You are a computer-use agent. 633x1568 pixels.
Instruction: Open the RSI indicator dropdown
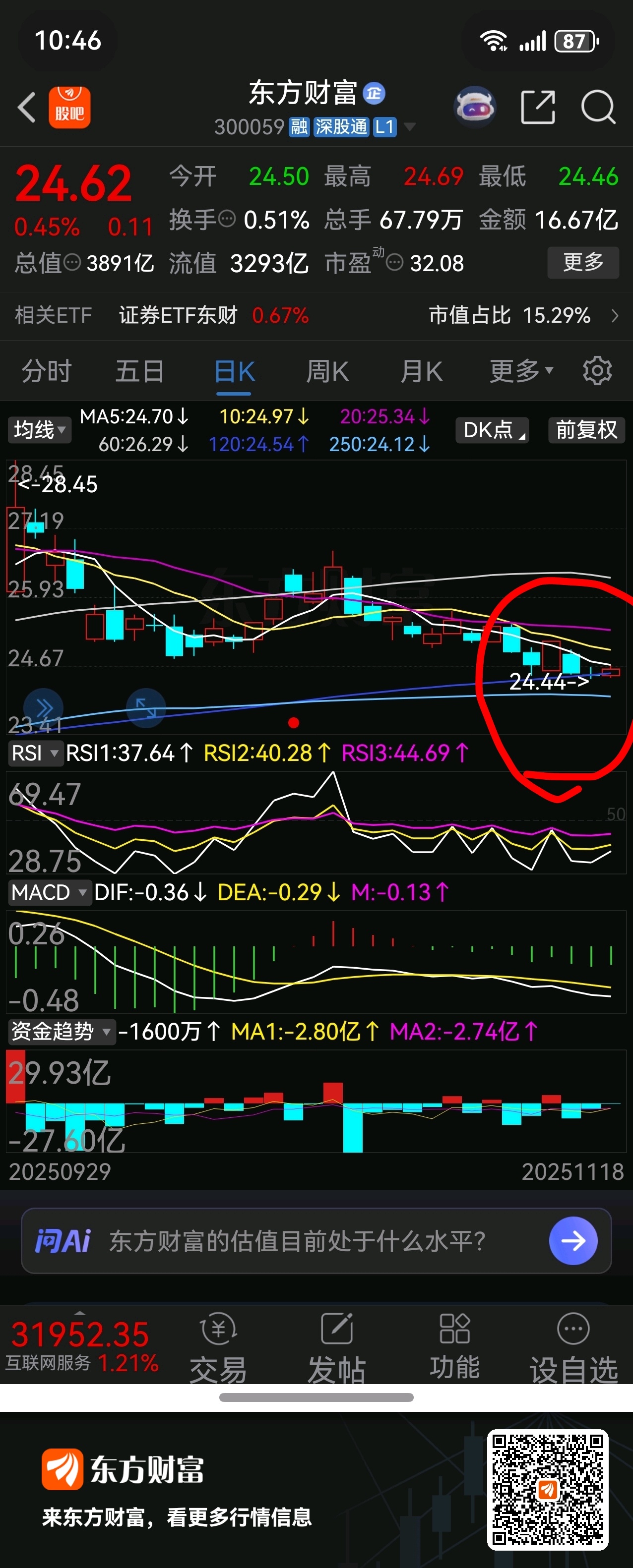tap(35, 753)
